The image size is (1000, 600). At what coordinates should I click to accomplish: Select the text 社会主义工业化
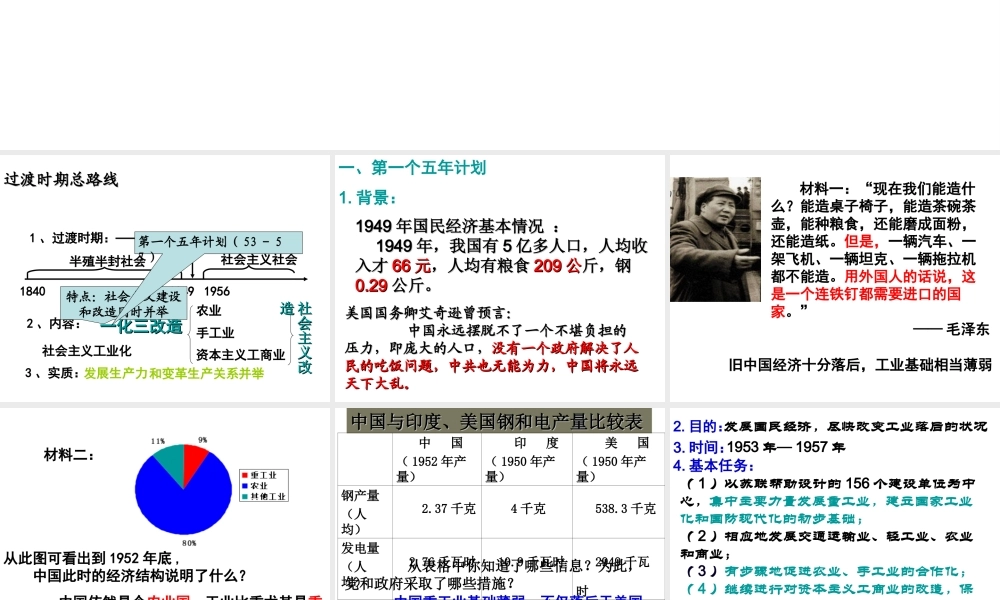[87, 351]
